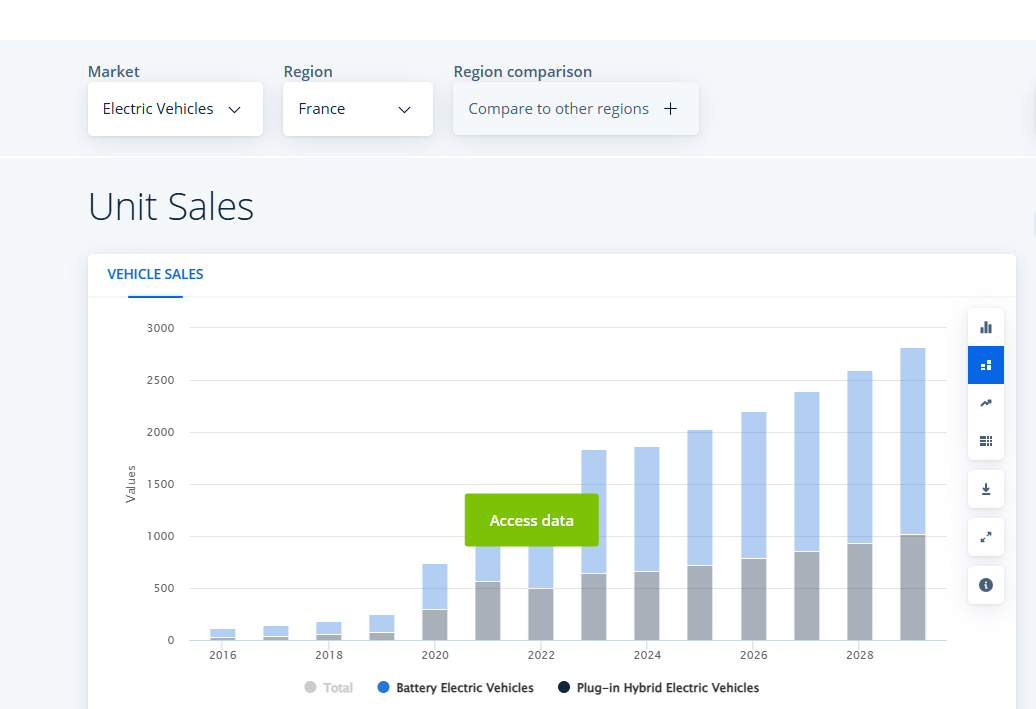Open the Market dropdown showing Electric Vehicles
Image resolution: width=1036 pixels, height=709 pixels.
point(175,109)
